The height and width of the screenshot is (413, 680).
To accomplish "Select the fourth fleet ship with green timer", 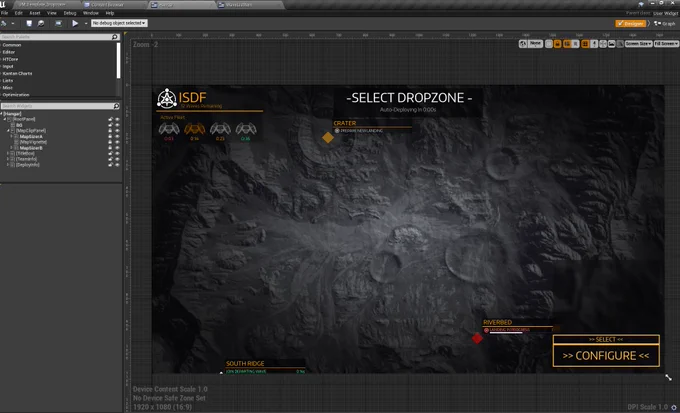I will 246,129.
